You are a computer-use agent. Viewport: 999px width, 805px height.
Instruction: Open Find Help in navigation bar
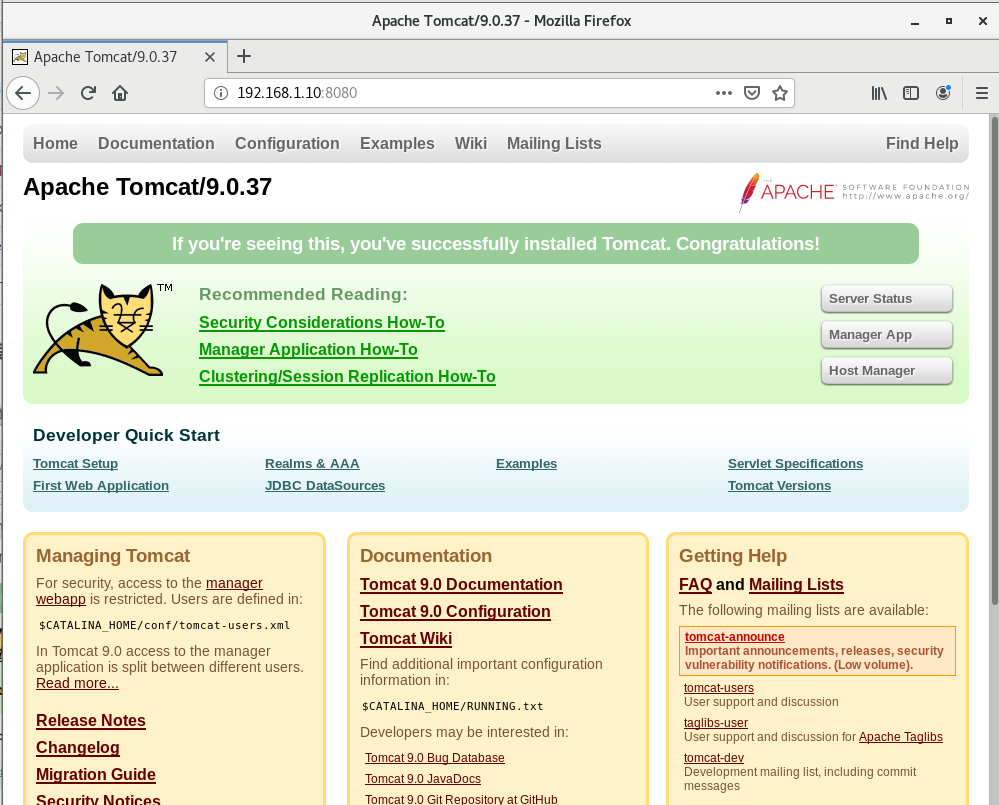(x=922, y=143)
